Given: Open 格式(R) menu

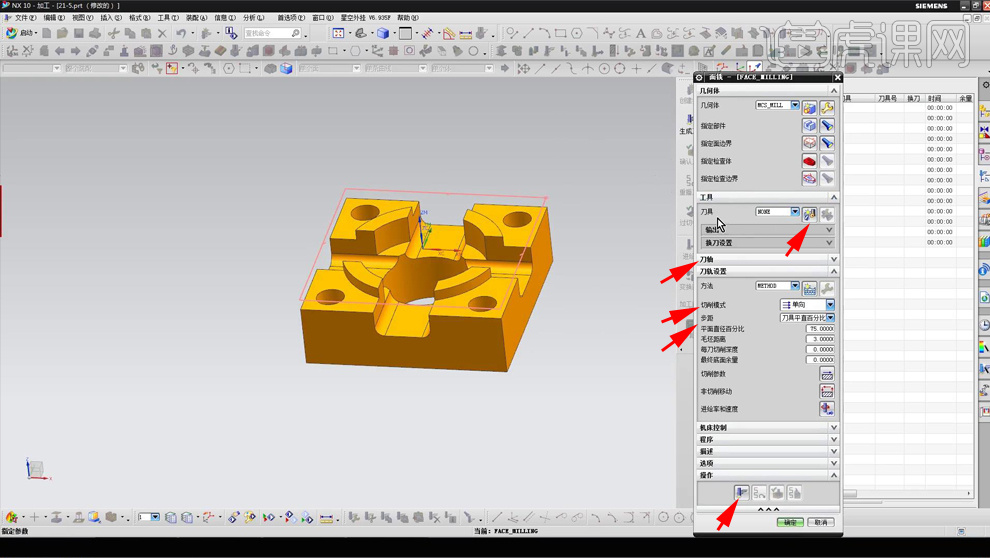Looking at the screenshot, I should [x=140, y=18].
